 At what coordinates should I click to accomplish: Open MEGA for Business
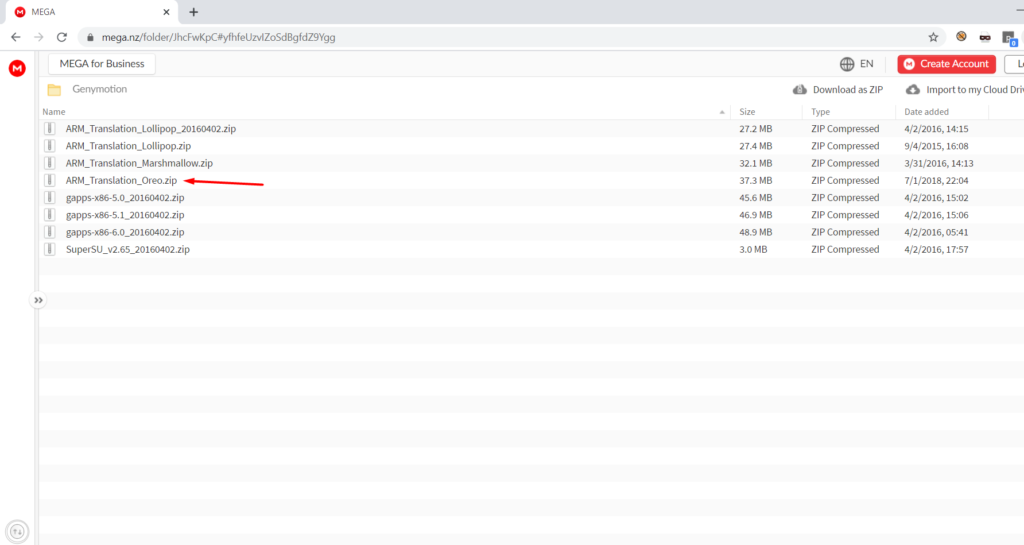[102, 64]
